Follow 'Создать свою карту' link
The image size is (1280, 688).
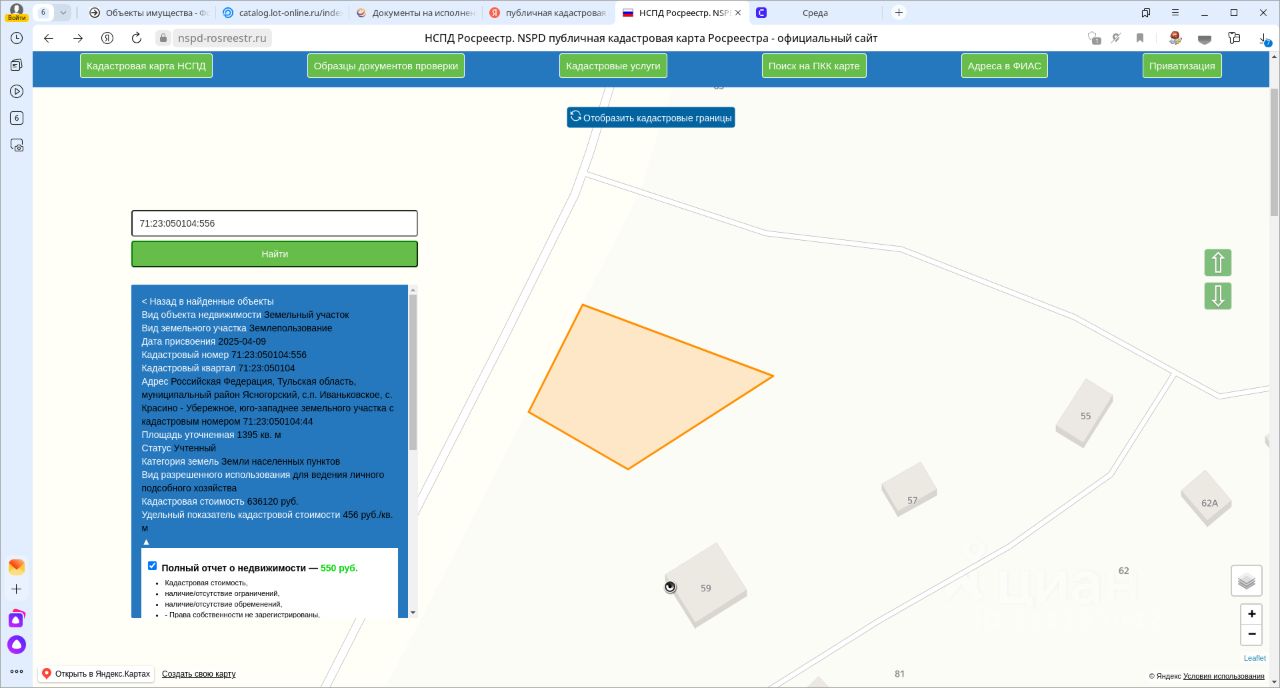click(x=199, y=674)
